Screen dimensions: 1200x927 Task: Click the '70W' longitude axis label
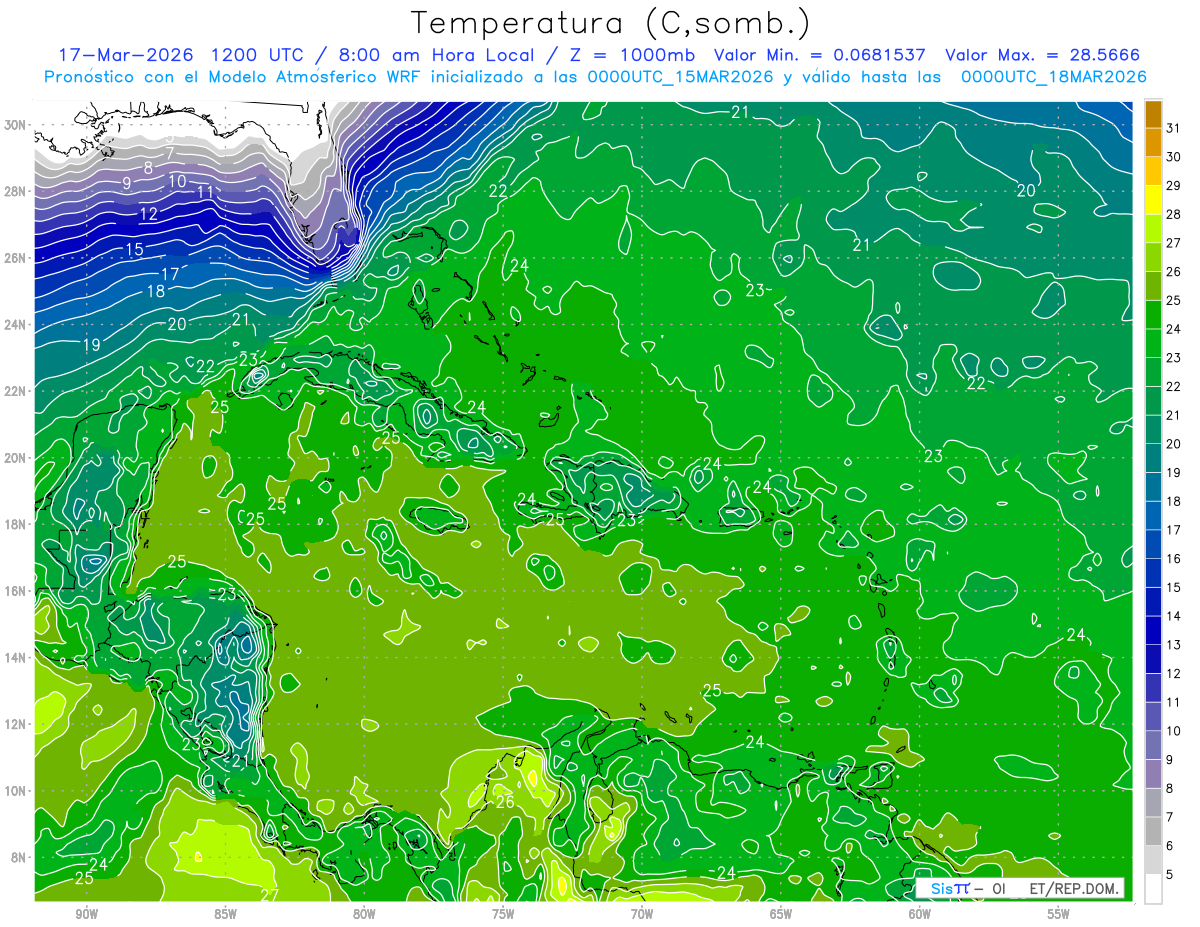(642, 914)
